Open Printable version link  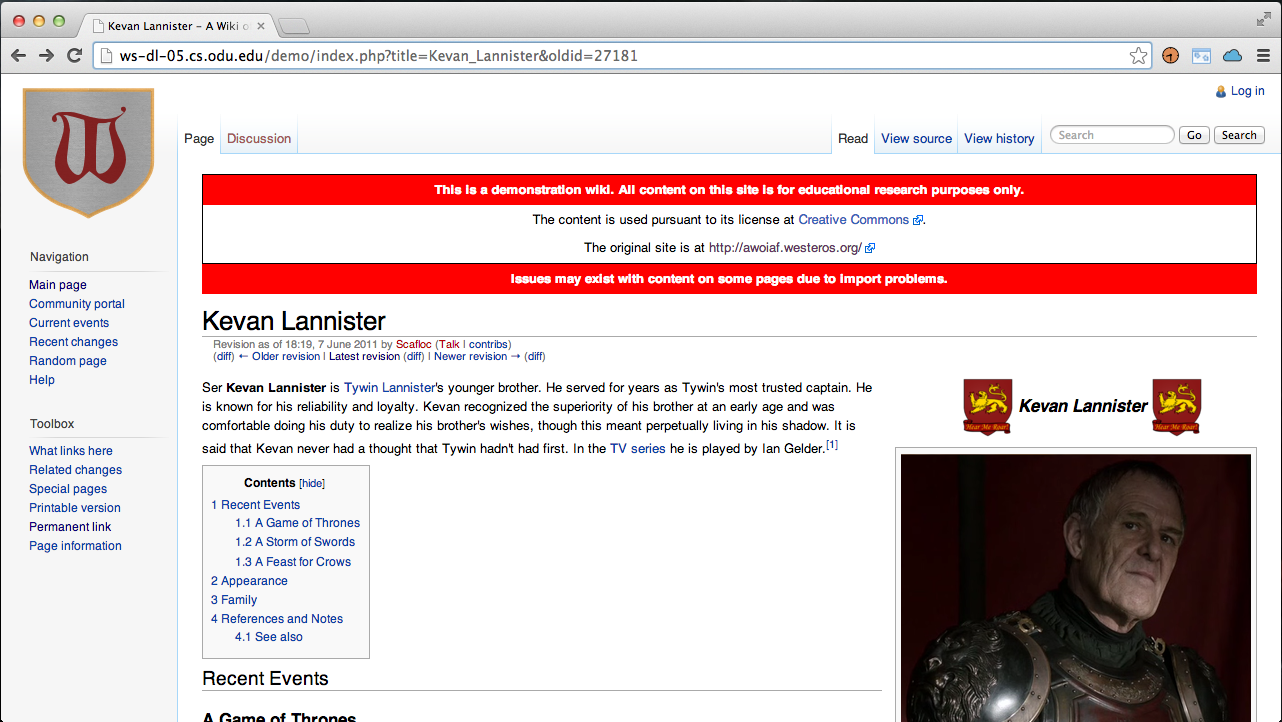pos(75,508)
